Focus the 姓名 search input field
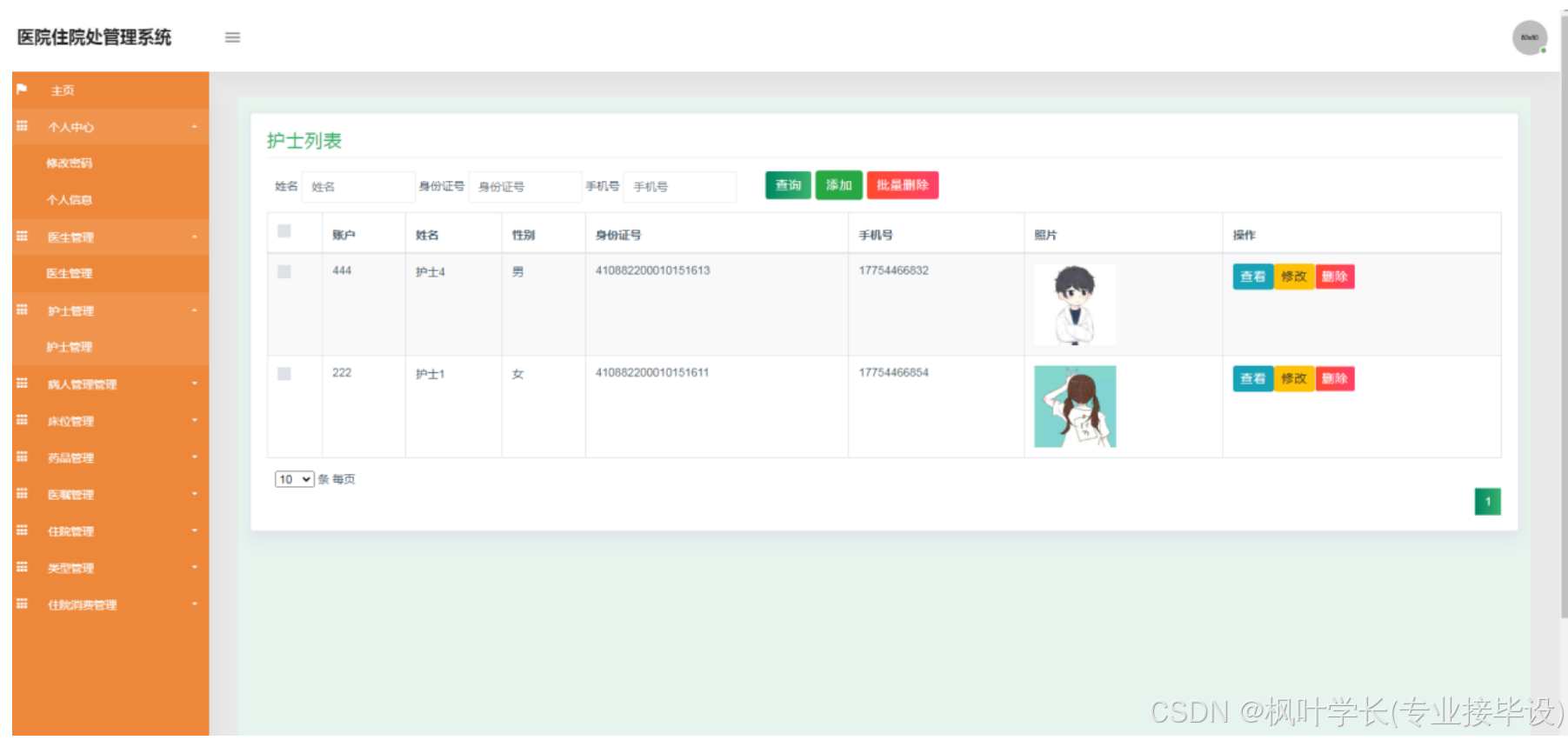 [x=358, y=187]
